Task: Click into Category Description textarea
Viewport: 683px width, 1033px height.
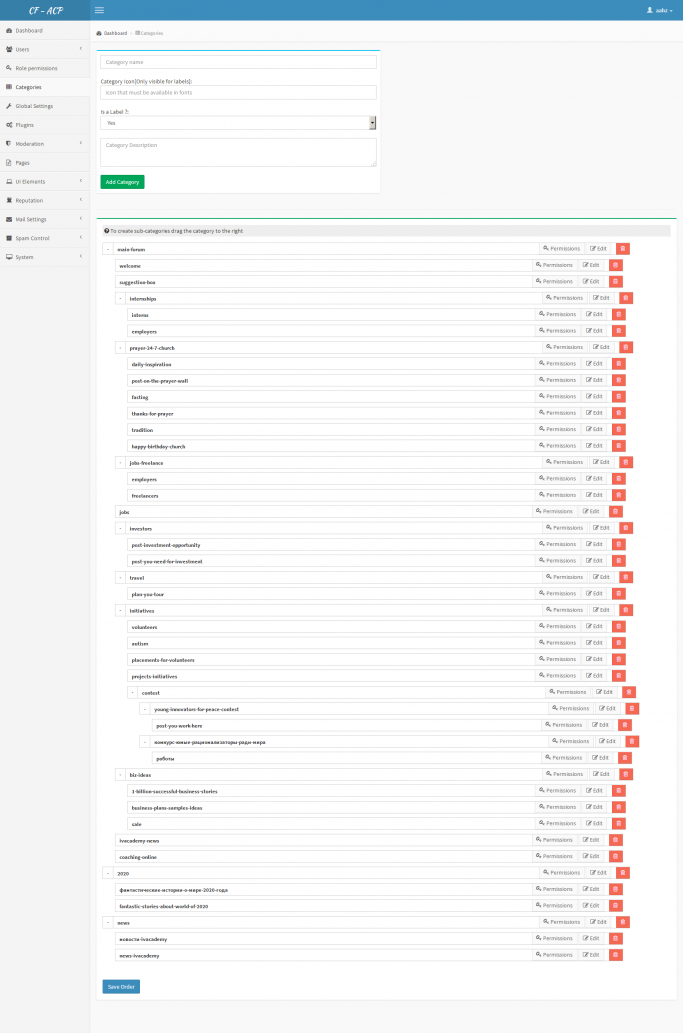Action: coord(238,152)
